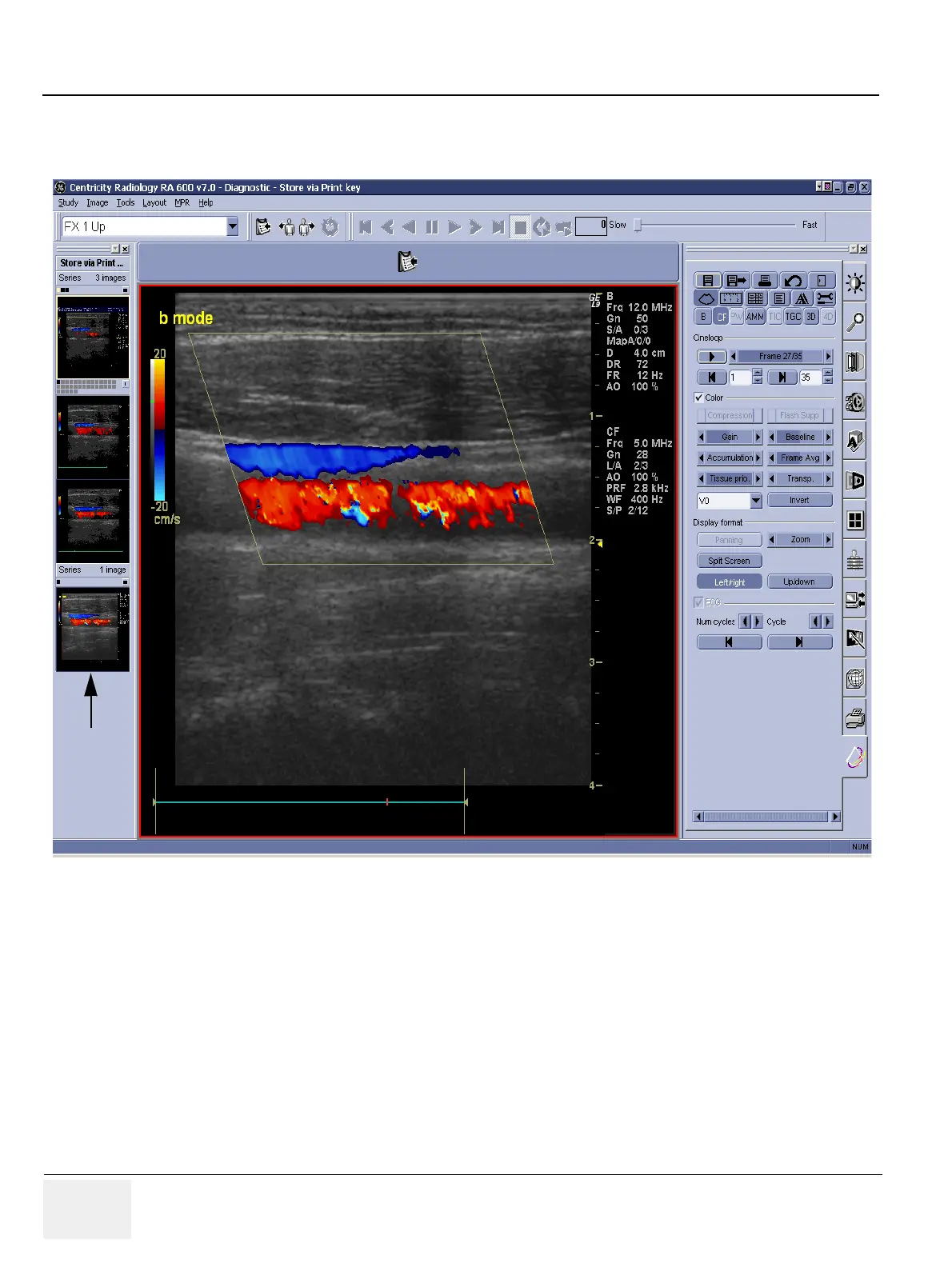952x1267 pixels.
Task: Click the four-pane grid layout icon in sidebar
Action: [854, 521]
